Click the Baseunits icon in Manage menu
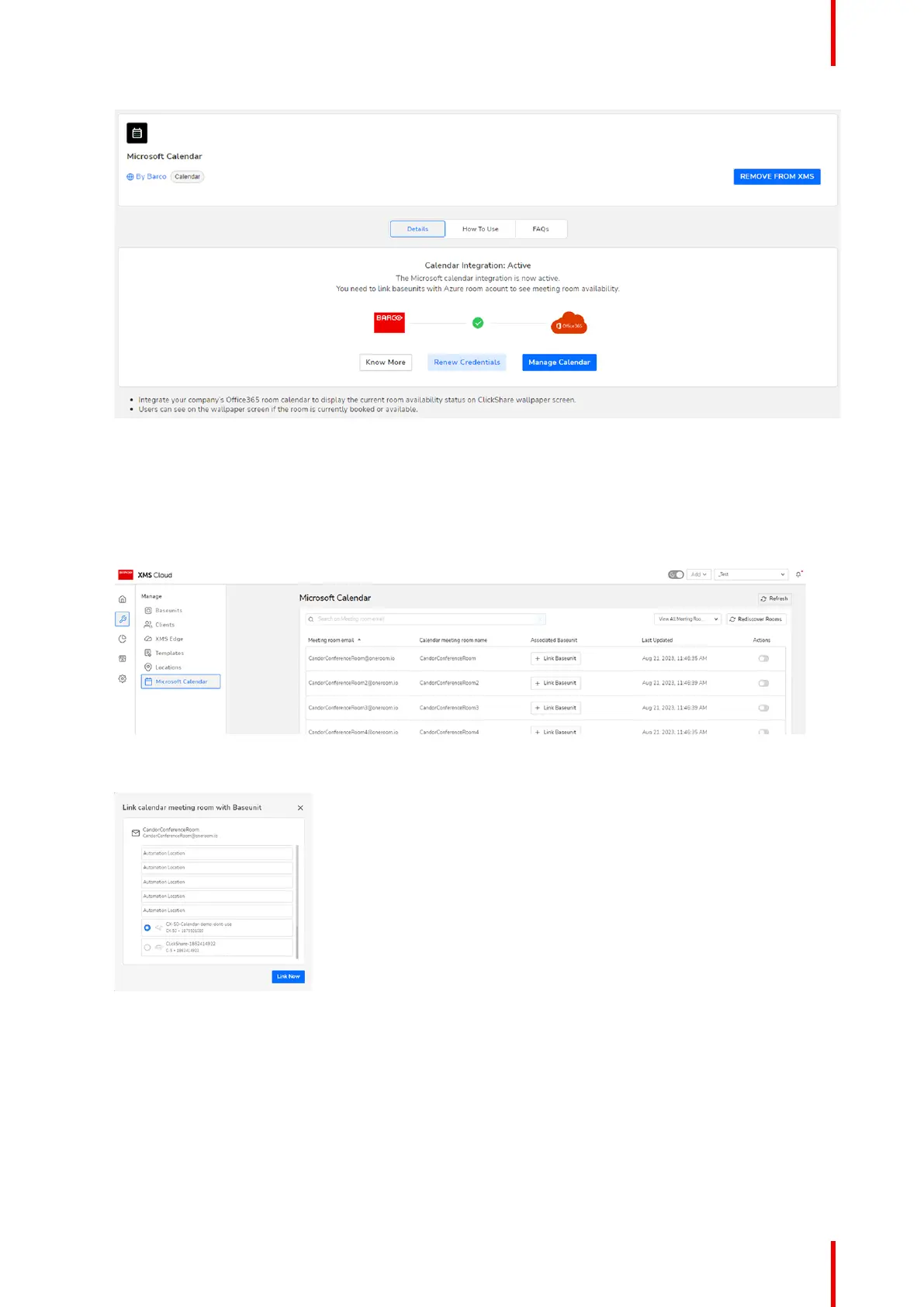924x1307 pixels. [x=148, y=610]
